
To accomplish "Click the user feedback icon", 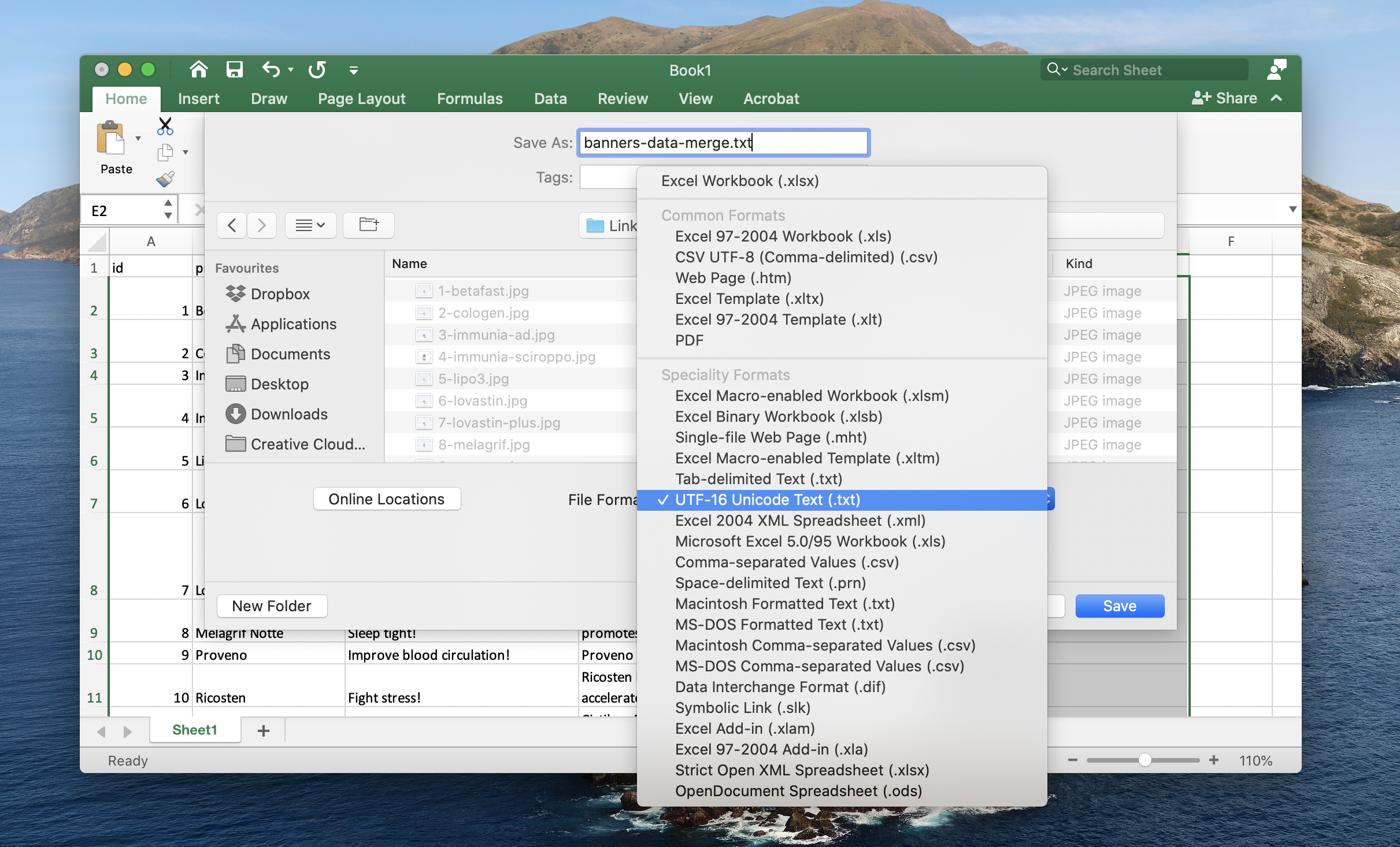I will pos(1276,69).
